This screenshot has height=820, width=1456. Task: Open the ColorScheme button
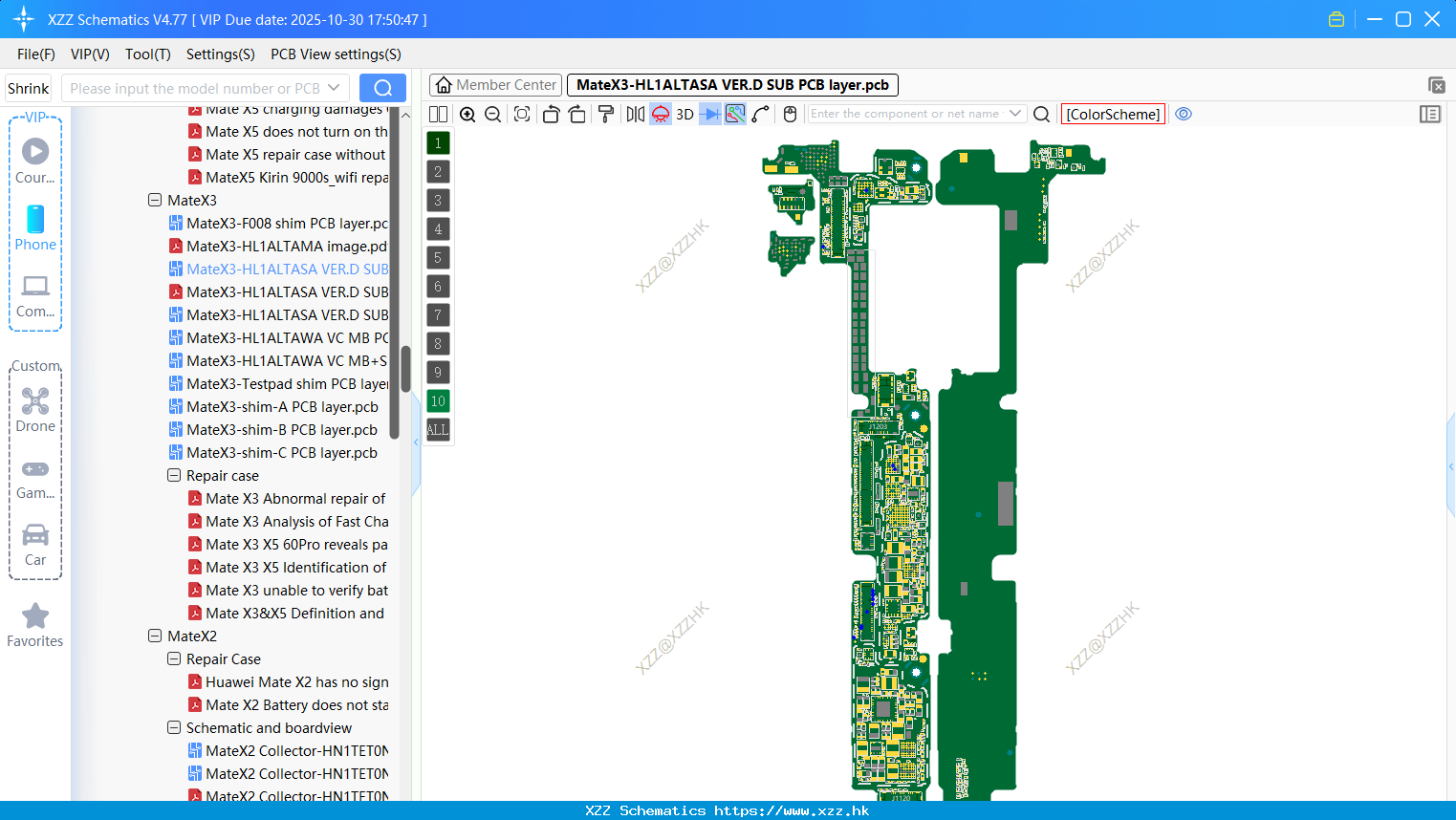1113,114
